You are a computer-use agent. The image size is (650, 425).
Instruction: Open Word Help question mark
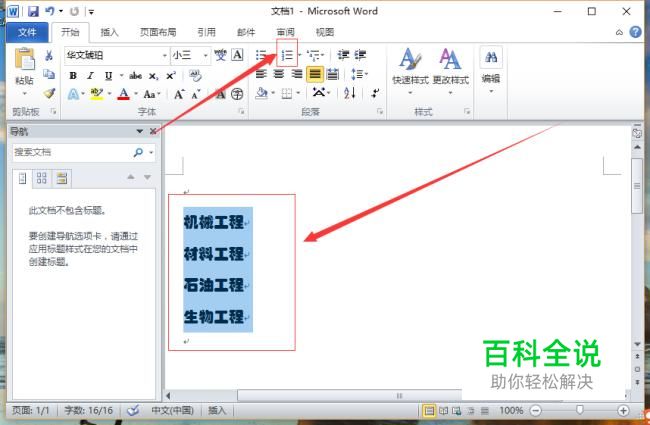(x=635, y=32)
